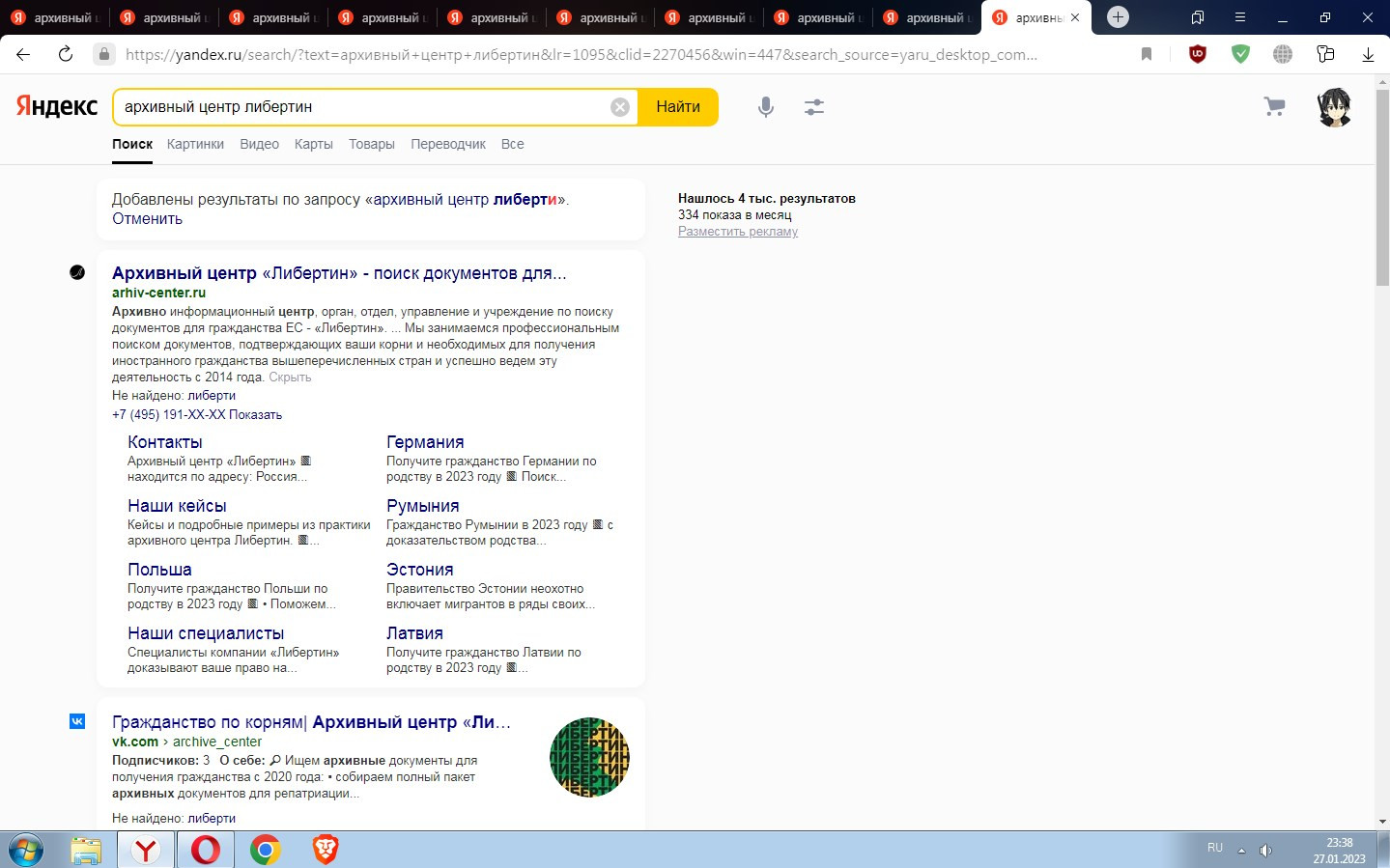Screen dimensions: 1390x868
Task: Reveal the phone number with Показать
Action: [255, 414]
